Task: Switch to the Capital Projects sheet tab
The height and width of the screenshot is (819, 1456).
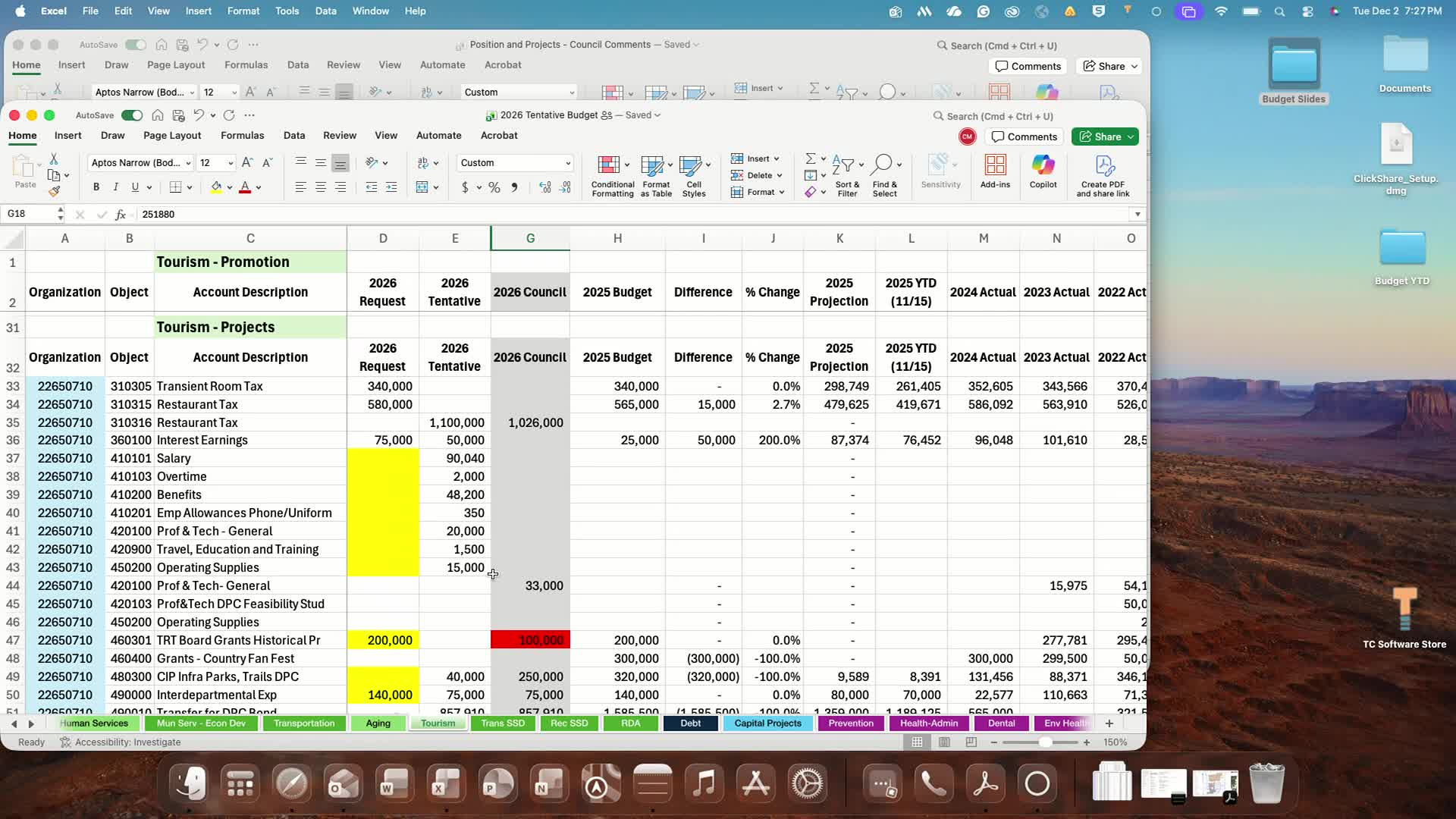Action: (x=767, y=723)
